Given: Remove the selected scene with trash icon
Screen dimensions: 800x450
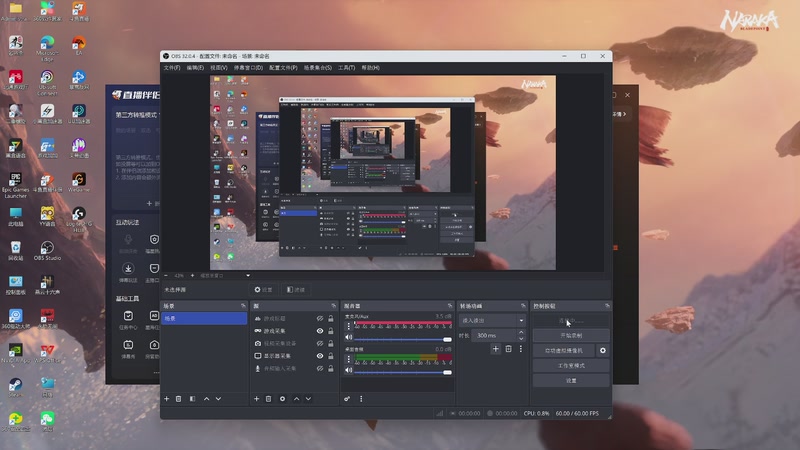Looking at the screenshot, I should [x=179, y=398].
